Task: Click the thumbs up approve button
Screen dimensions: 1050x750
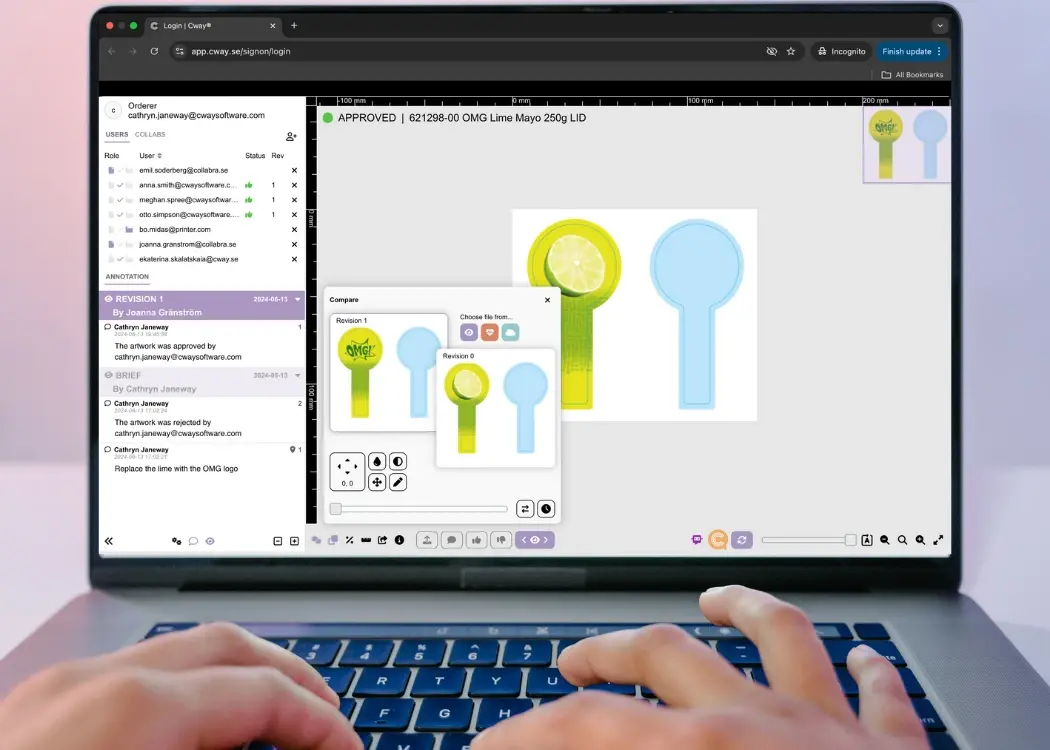Action: [476, 540]
